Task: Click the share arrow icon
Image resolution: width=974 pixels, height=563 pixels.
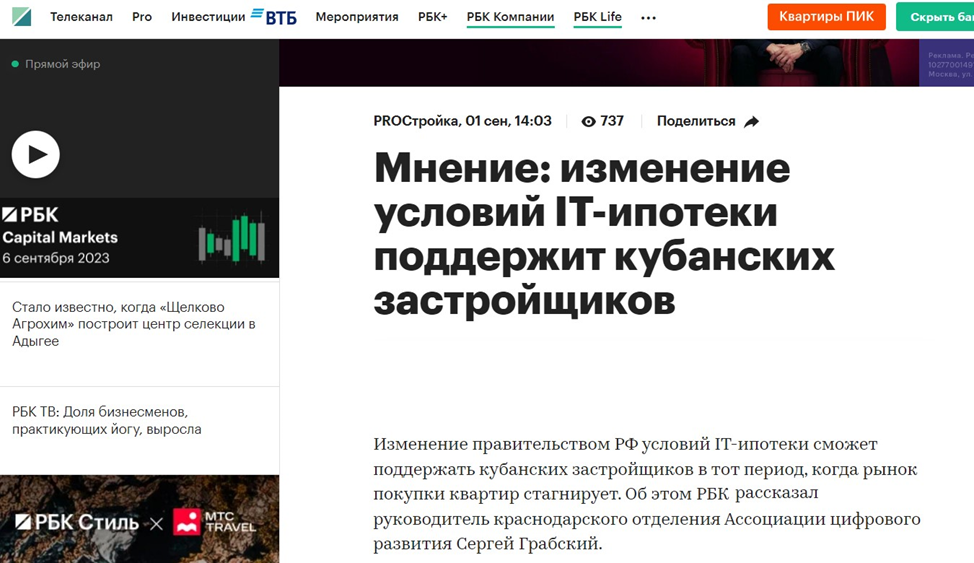Action: (752, 122)
